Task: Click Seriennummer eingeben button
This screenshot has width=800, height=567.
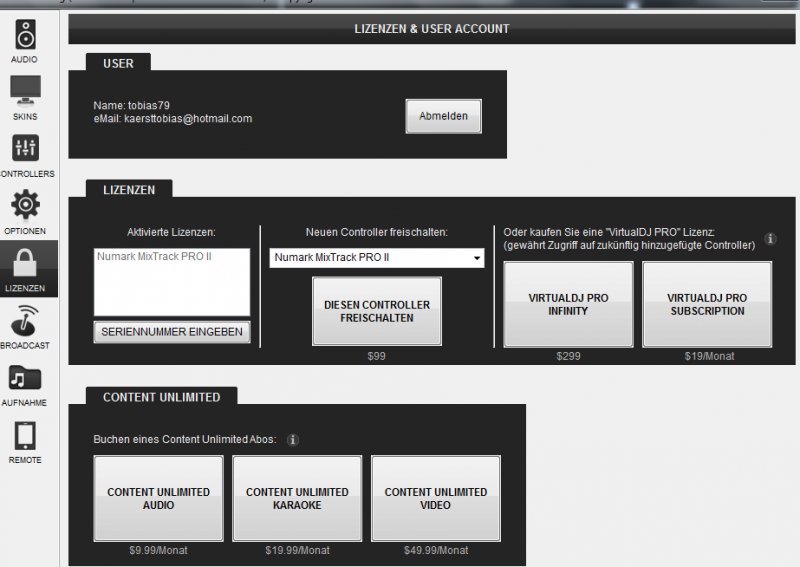Action: (172, 332)
